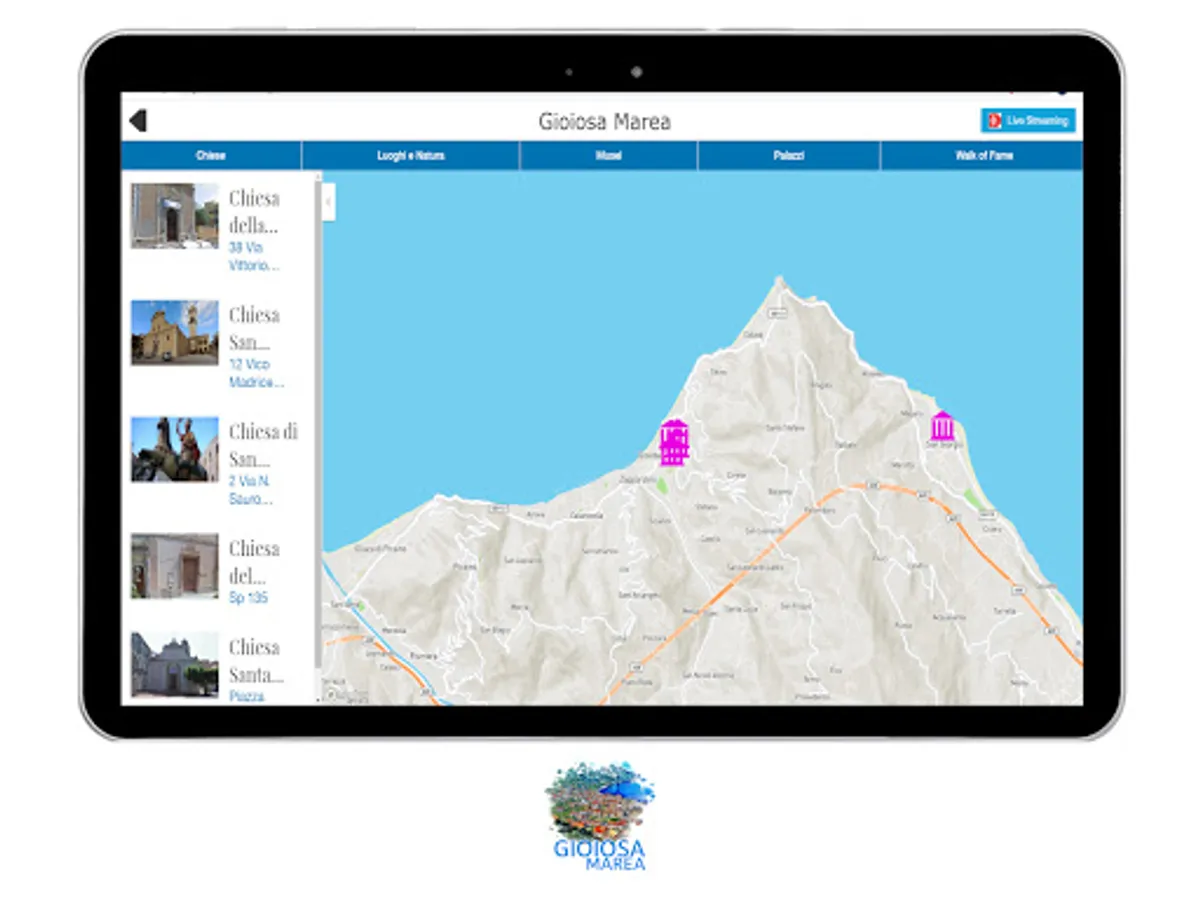Switch to the Palazzi tab
This screenshot has width=1200, height=900.
(x=789, y=156)
